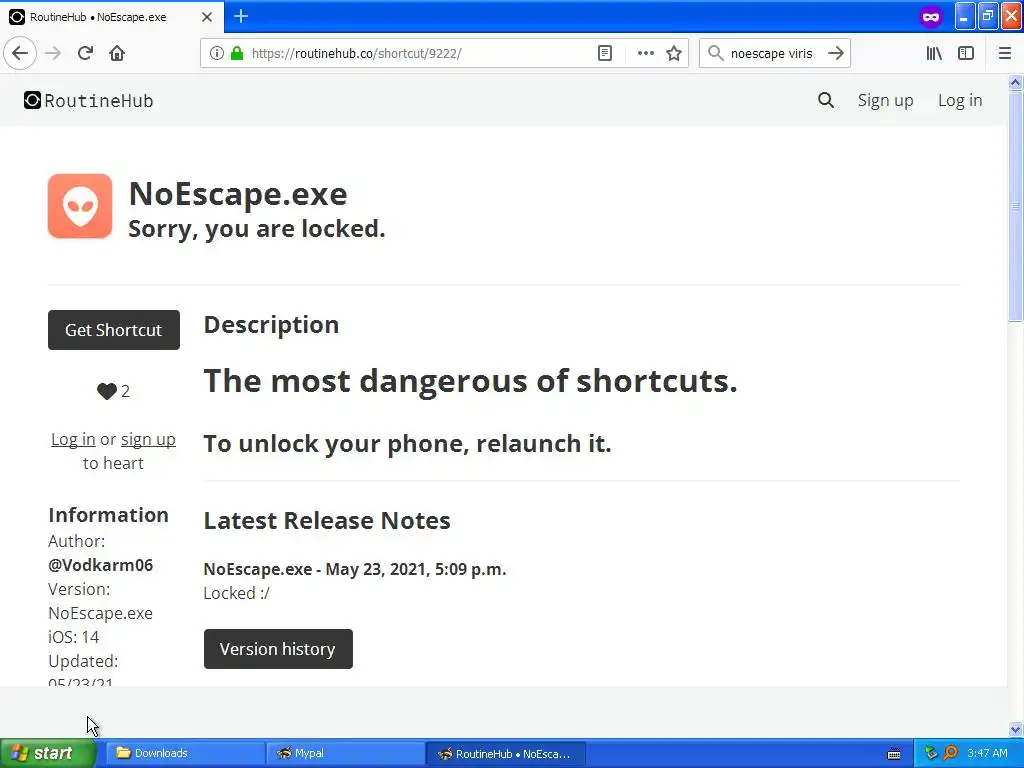Open the browser home page icon
Image resolution: width=1024 pixels, height=768 pixels.
tap(117, 54)
